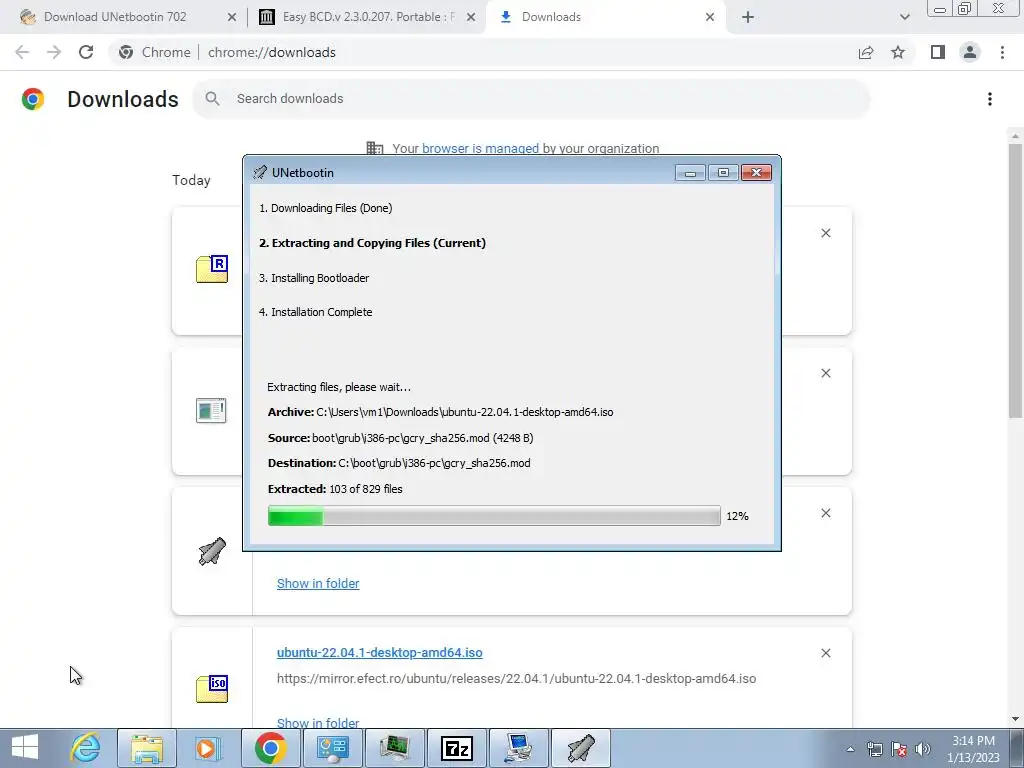Click '1. Downloading Files (Done)' step

[x=326, y=208]
